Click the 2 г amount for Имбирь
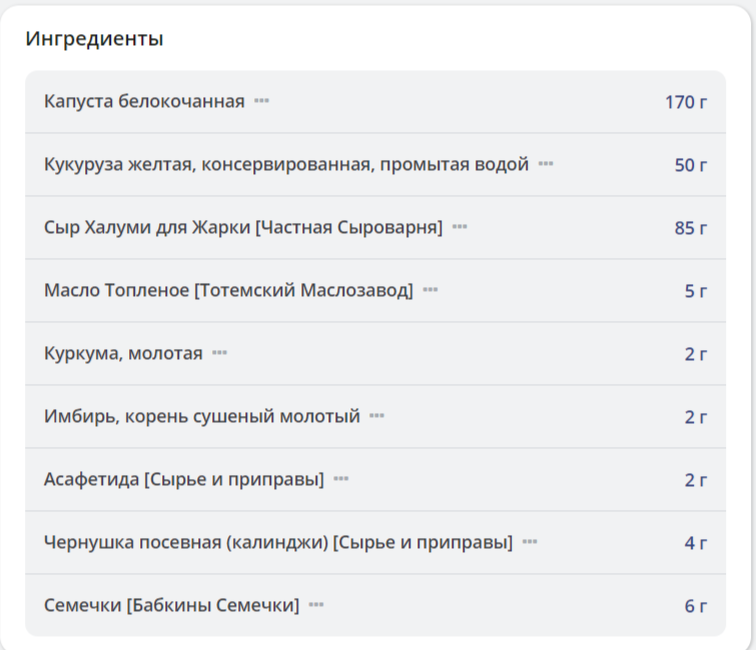The height and width of the screenshot is (650, 756). click(696, 417)
